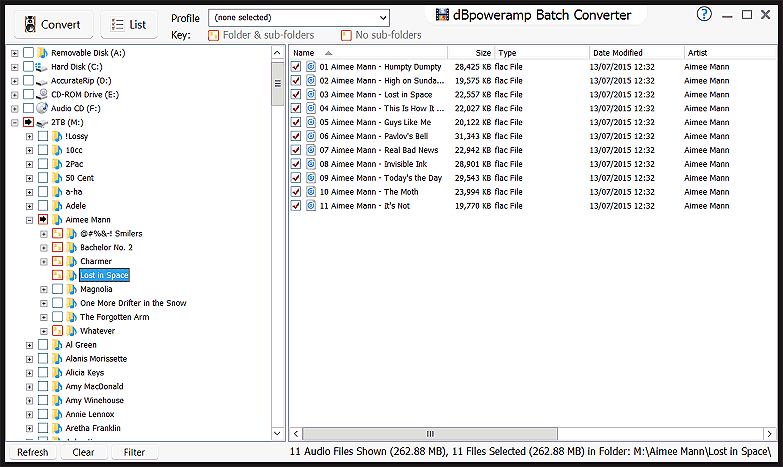Click the file icon for 06 Pavlov's Bell
The image size is (783, 467).
[311, 136]
